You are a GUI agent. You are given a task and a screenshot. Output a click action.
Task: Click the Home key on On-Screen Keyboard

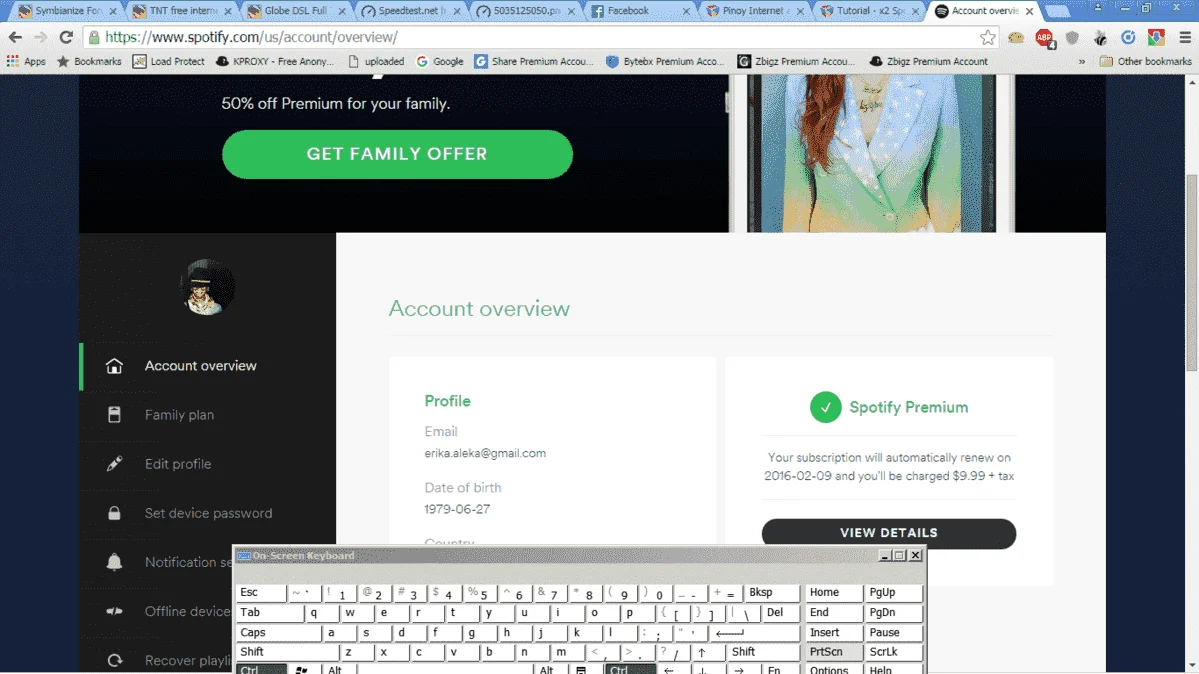pyautogui.click(x=833, y=593)
